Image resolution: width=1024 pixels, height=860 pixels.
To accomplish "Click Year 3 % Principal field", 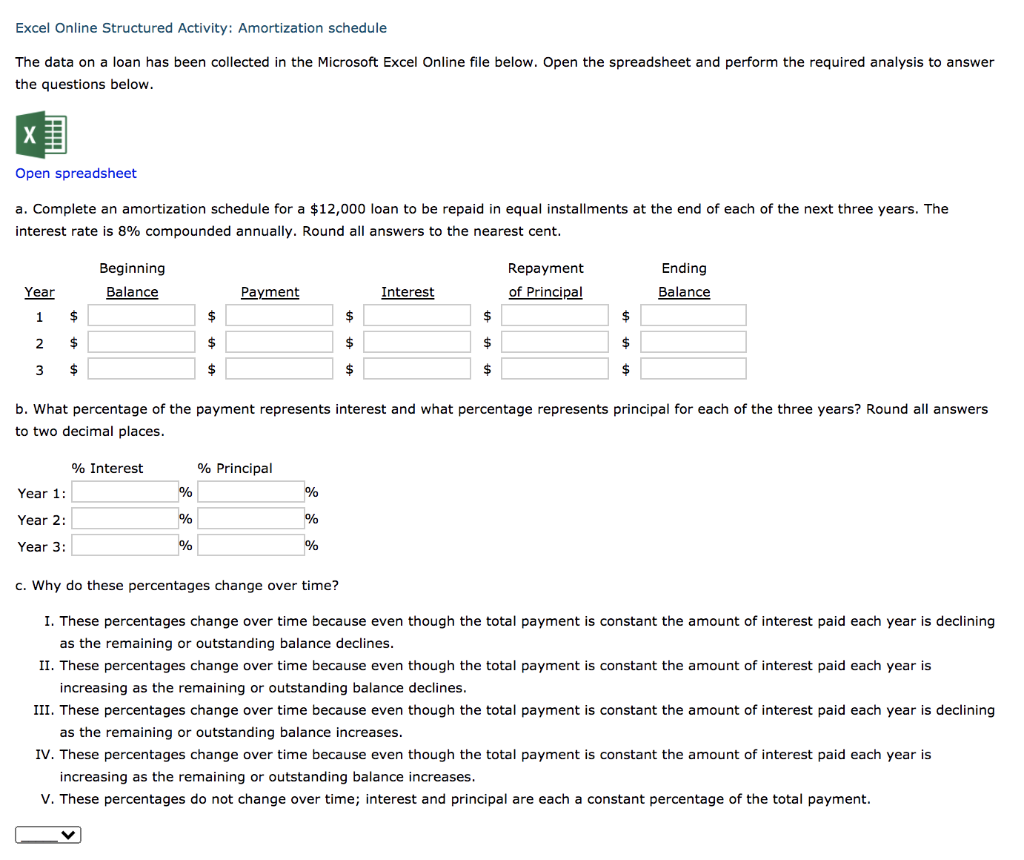I will point(249,545).
